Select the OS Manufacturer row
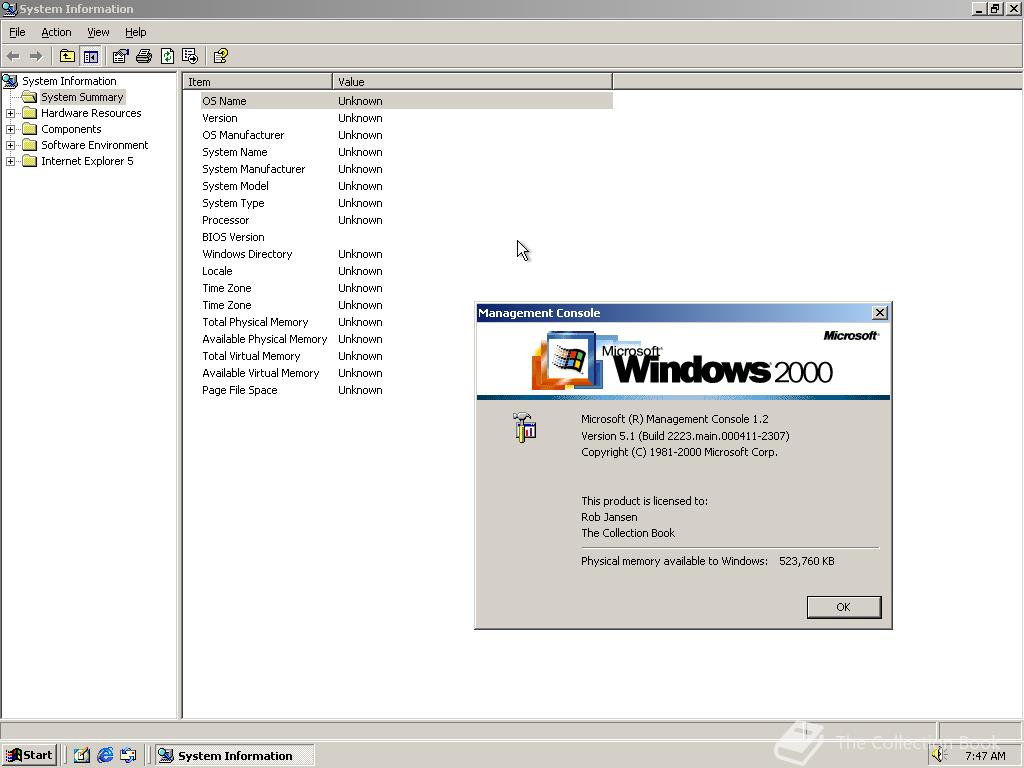The height and width of the screenshot is (768, 1024). (406, 135)
